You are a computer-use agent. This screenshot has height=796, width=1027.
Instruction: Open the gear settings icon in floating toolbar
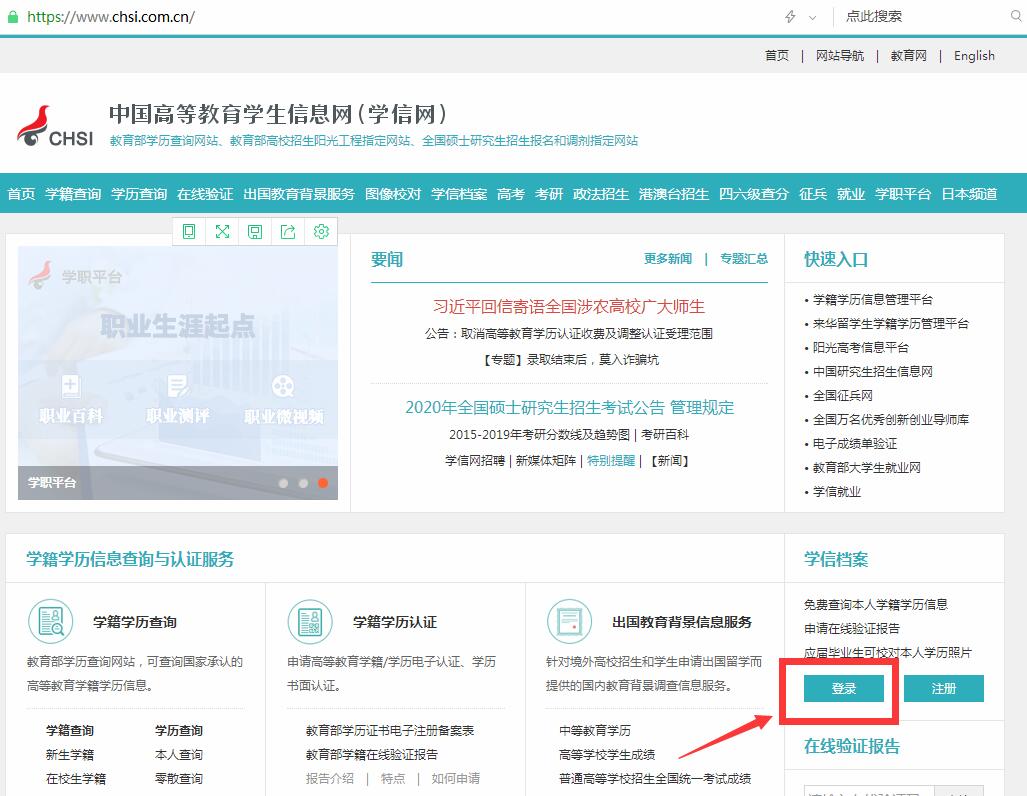pos(321,231)
